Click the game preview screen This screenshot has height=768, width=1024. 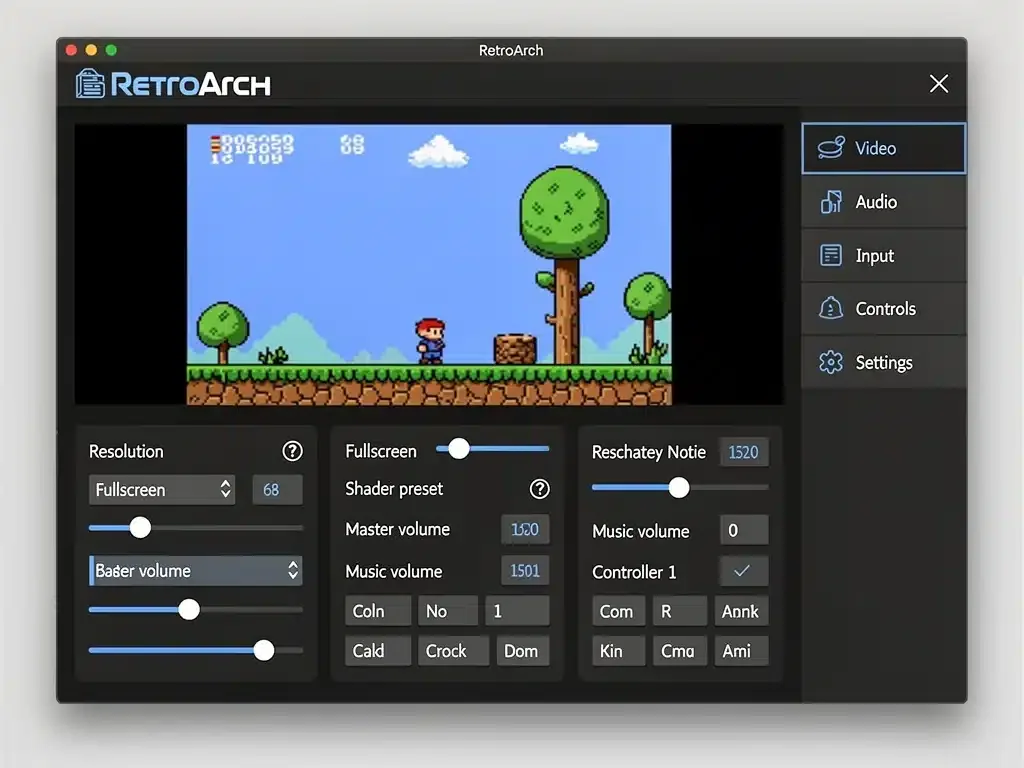[429, 264]
